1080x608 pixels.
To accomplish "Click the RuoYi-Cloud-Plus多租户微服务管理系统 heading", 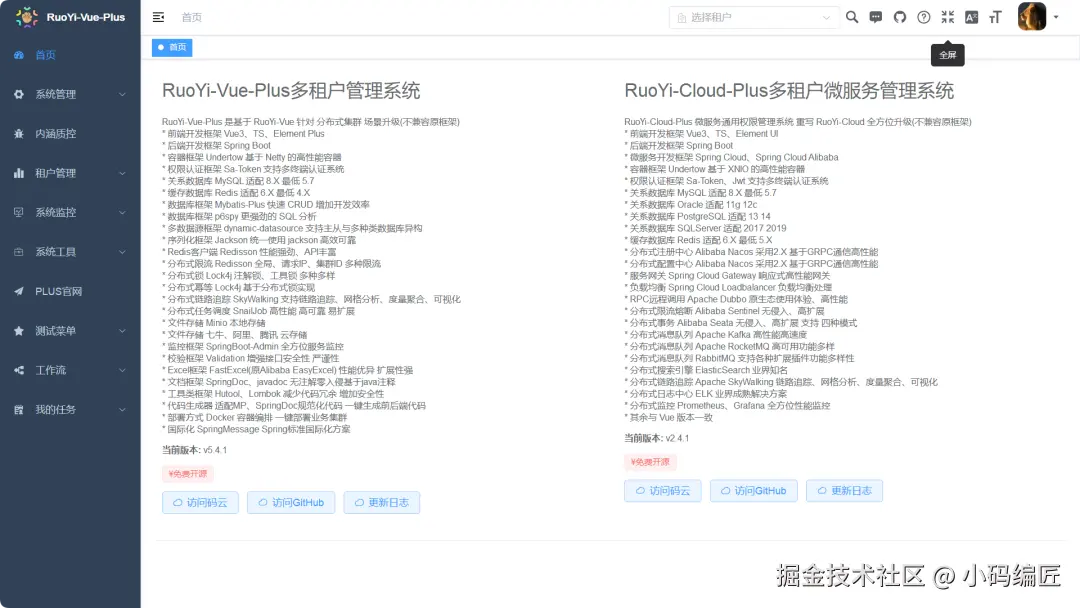I will (x=789, y=91).
